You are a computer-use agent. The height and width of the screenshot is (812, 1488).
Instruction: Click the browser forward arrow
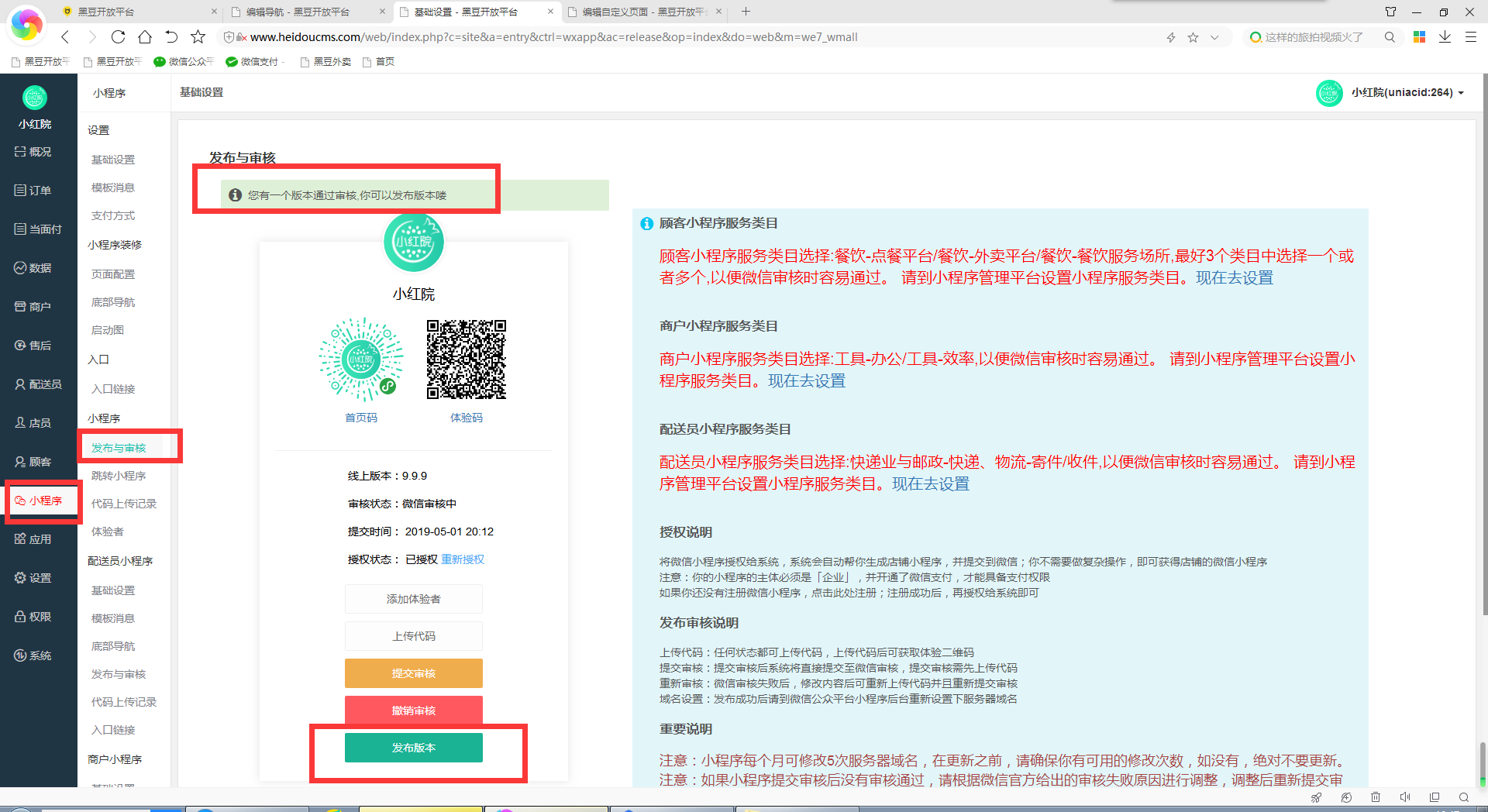click(x=92, y=36)
